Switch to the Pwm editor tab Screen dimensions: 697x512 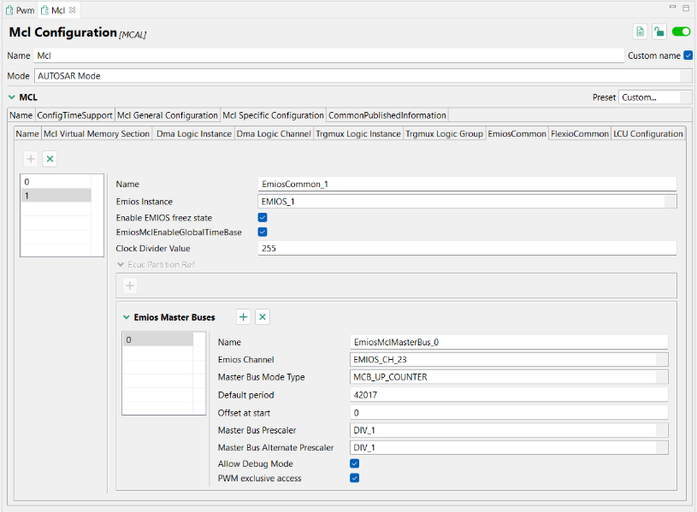[x=18, y=9]
